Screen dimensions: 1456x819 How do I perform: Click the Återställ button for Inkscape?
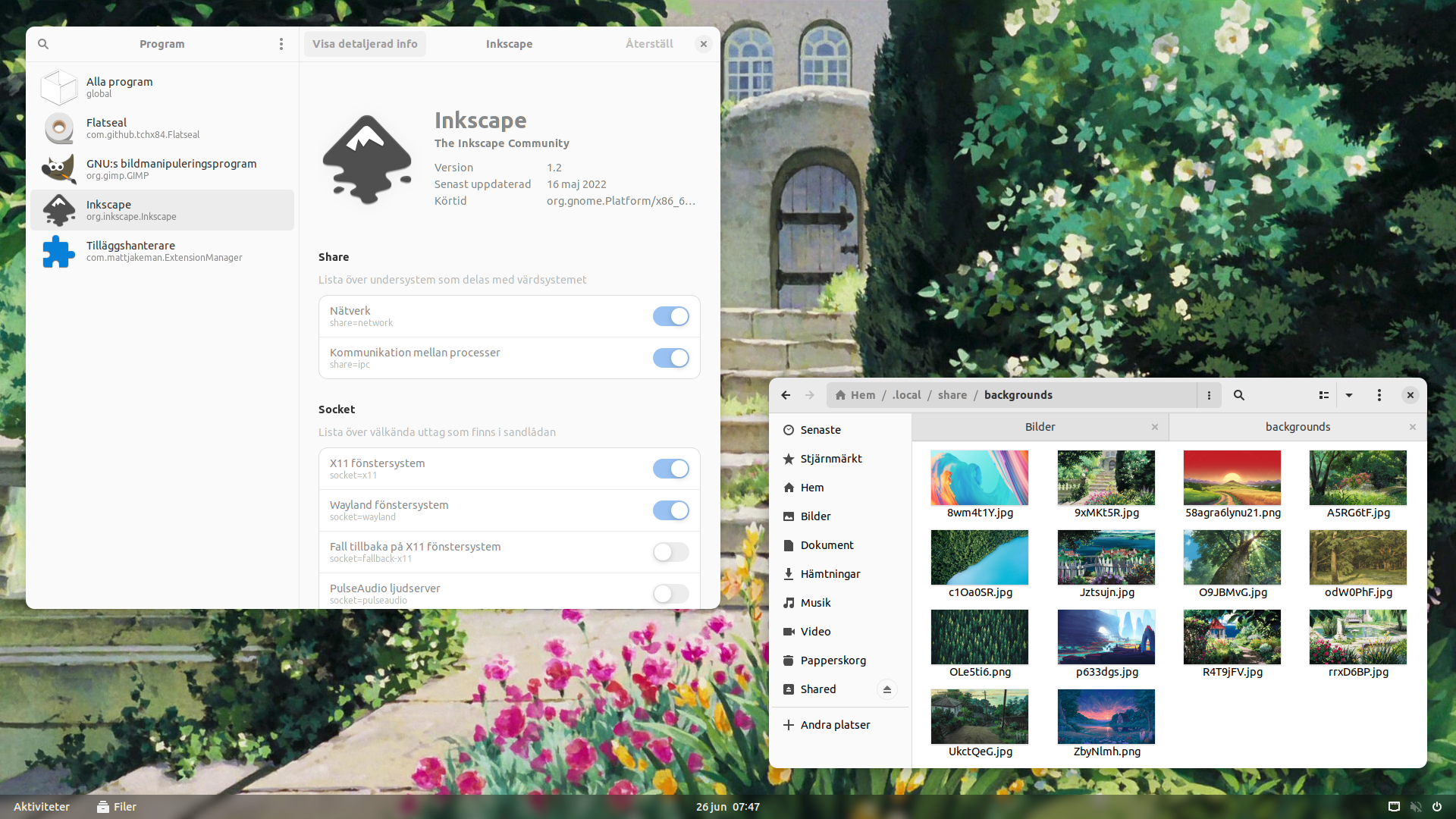(x=648, y=44)
